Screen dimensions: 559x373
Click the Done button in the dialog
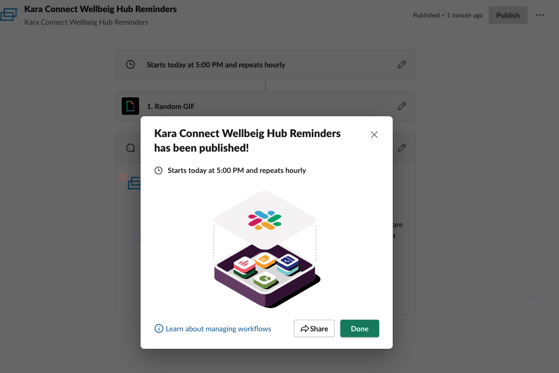coord(359,328)
